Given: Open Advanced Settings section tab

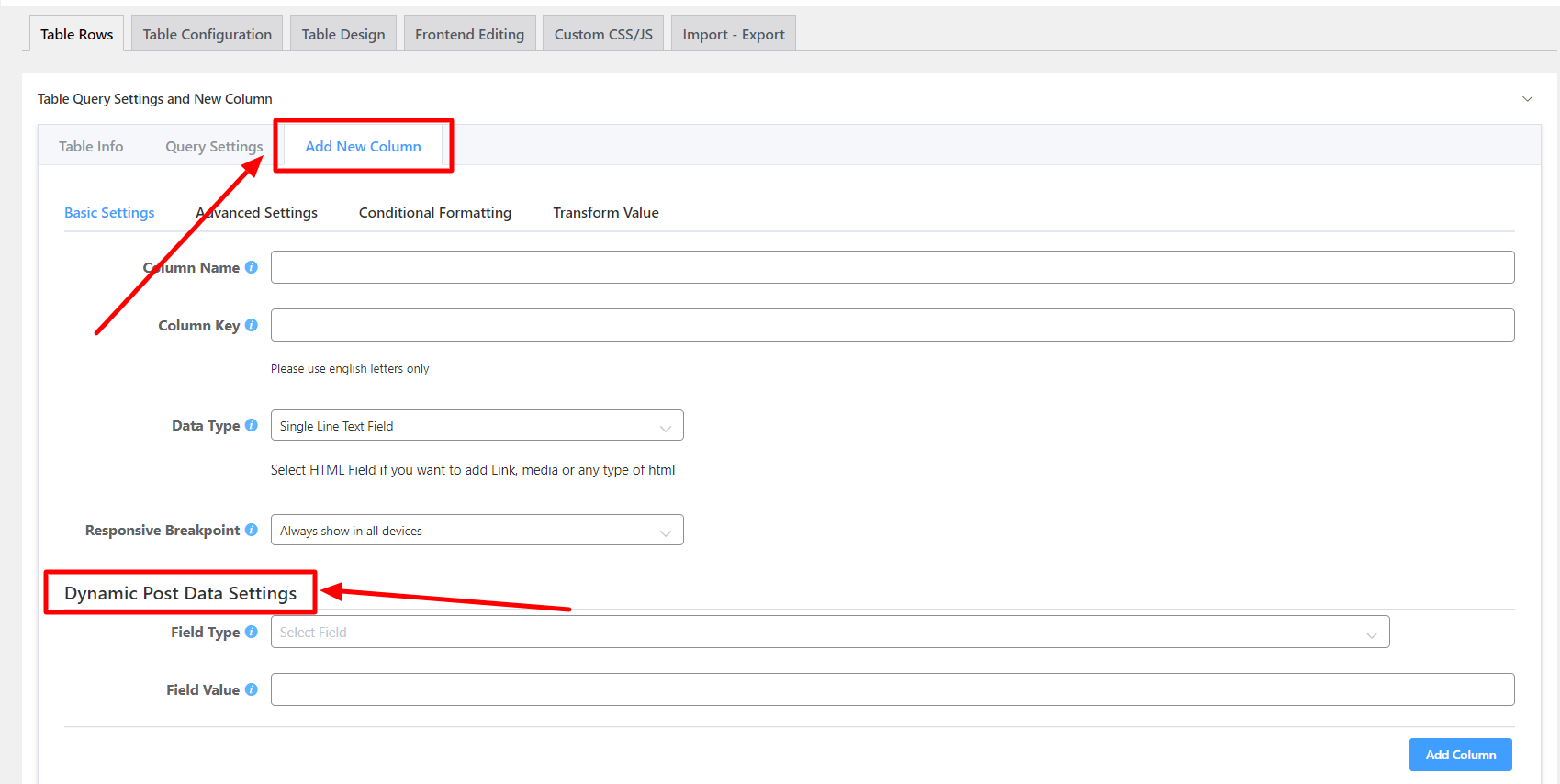Looking at the screenshot, I should click(256, 212).
